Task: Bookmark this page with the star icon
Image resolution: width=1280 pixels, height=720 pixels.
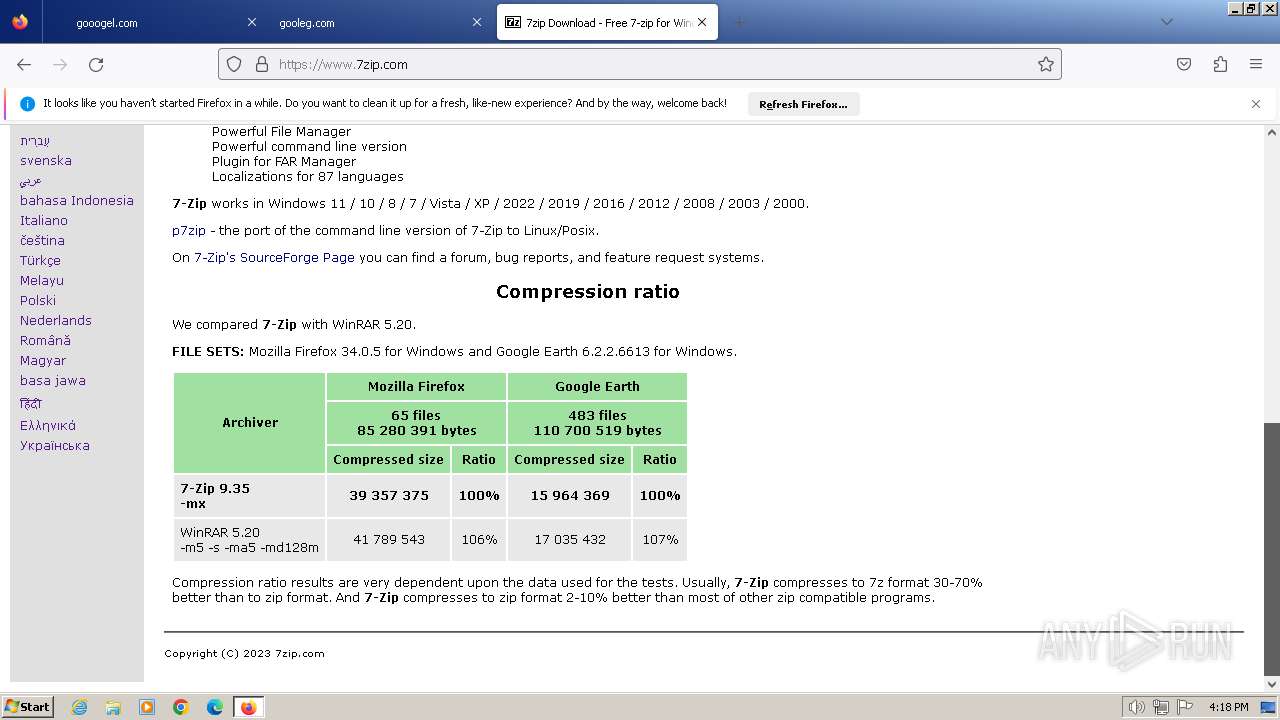Action: [1046, 64]
